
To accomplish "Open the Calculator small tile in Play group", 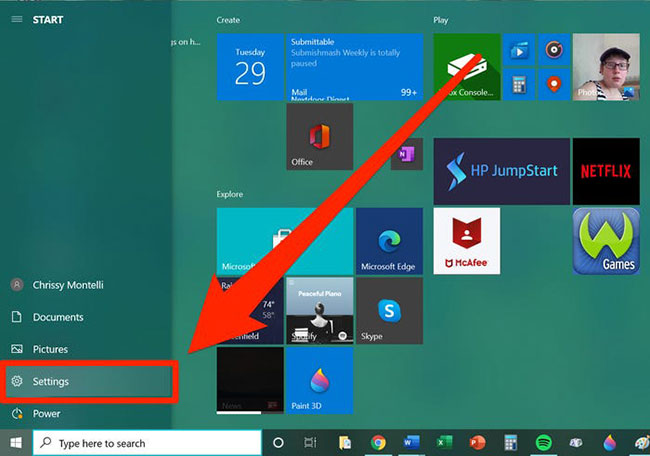I will (x=519, y=85).
